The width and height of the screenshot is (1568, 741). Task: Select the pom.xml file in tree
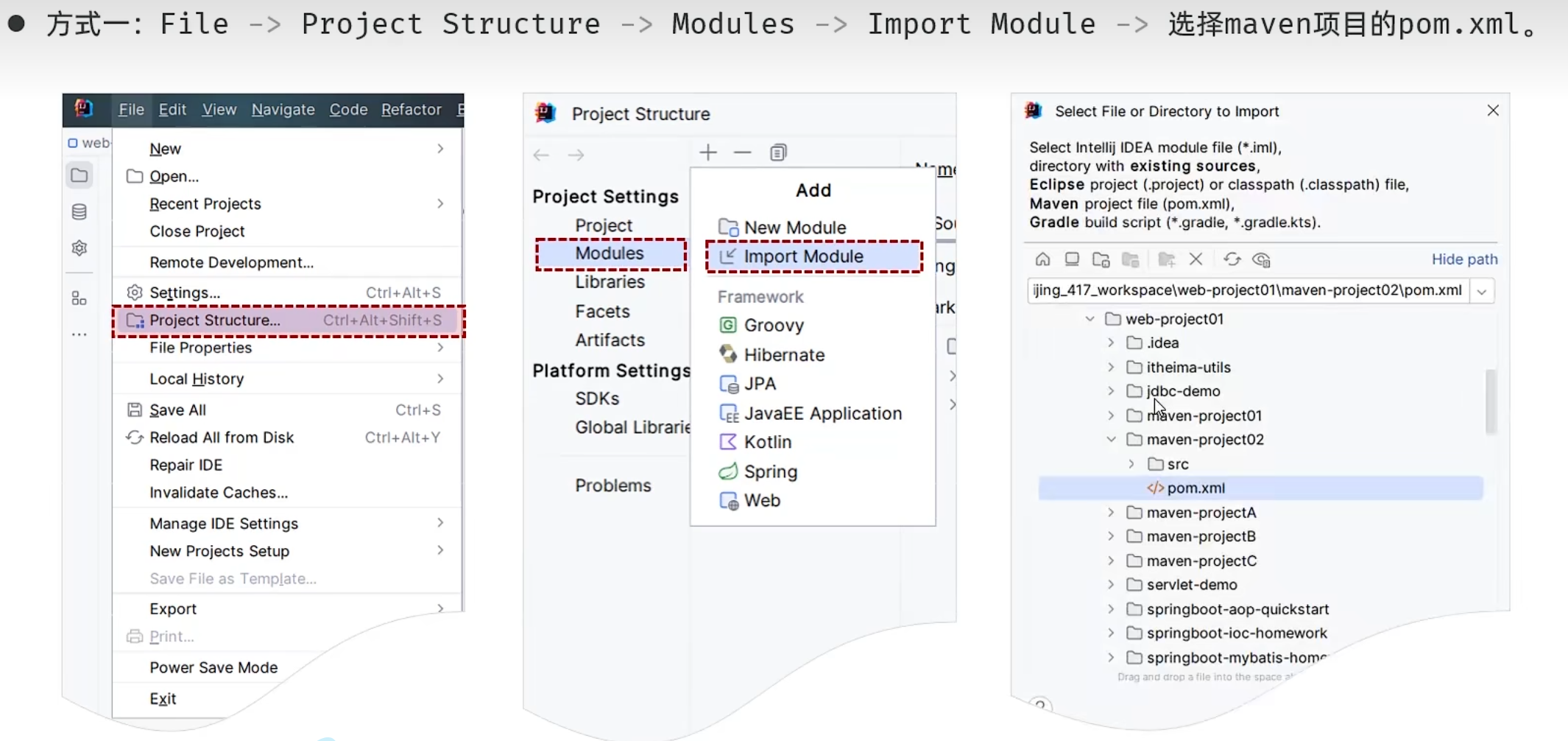point(1260,488)
